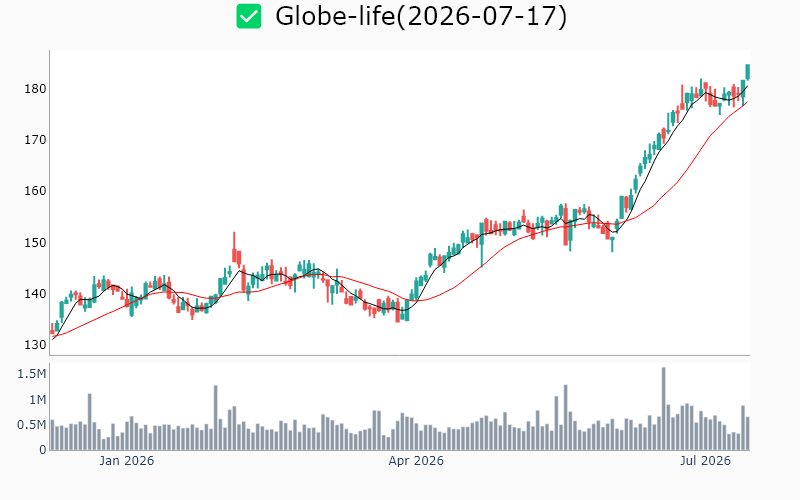
Task: Click the 130 price axis label
Action: click(x=35, y=344)
